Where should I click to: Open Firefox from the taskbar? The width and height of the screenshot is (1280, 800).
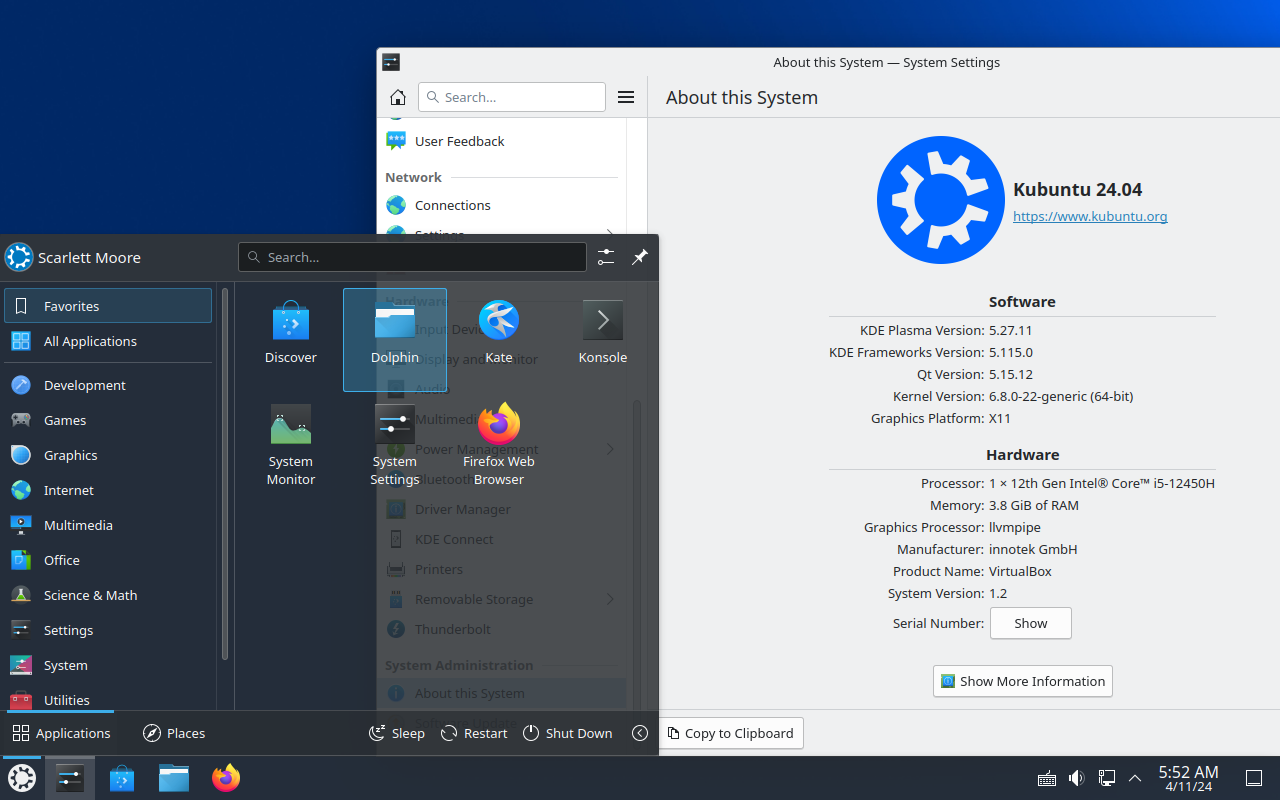click(x=226, y=777)
